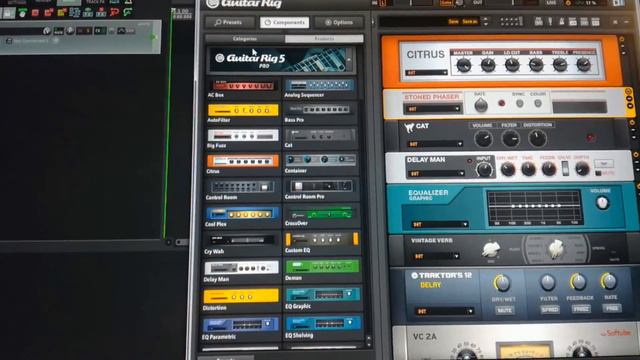Screen dimensions: 640x360
Task: Select the CrossOver component
Action: click(322, 217)
